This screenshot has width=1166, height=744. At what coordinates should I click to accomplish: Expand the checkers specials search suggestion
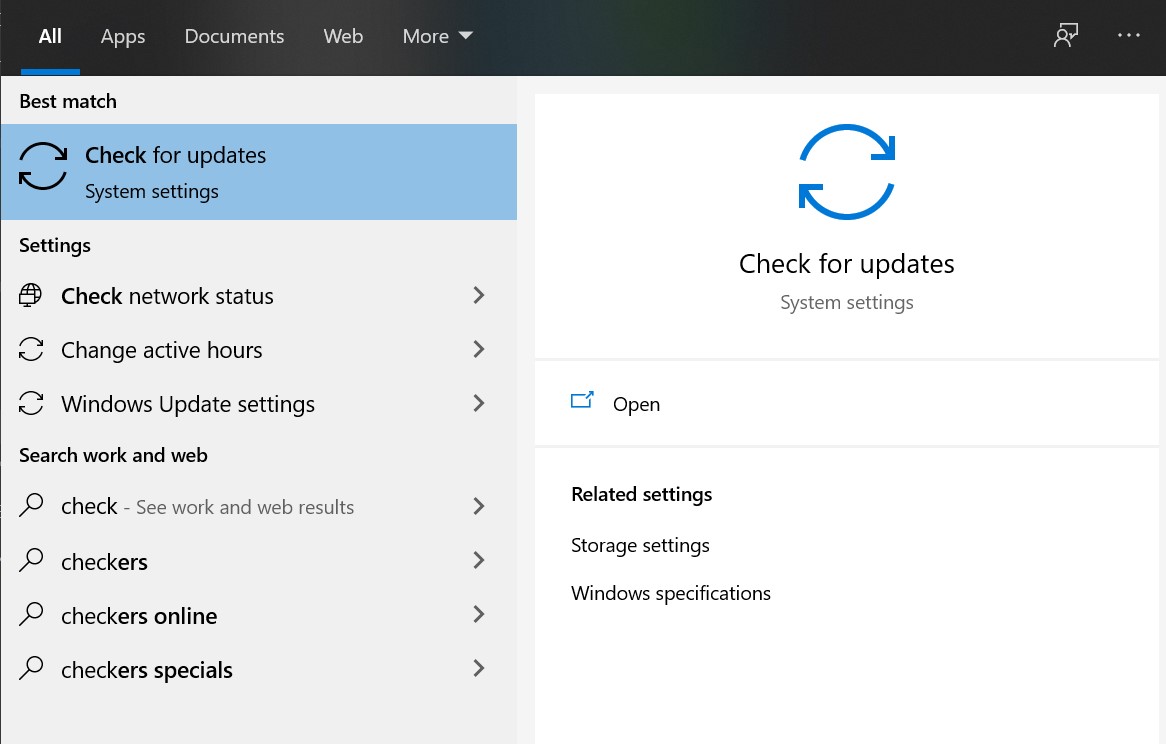point(479,668)
